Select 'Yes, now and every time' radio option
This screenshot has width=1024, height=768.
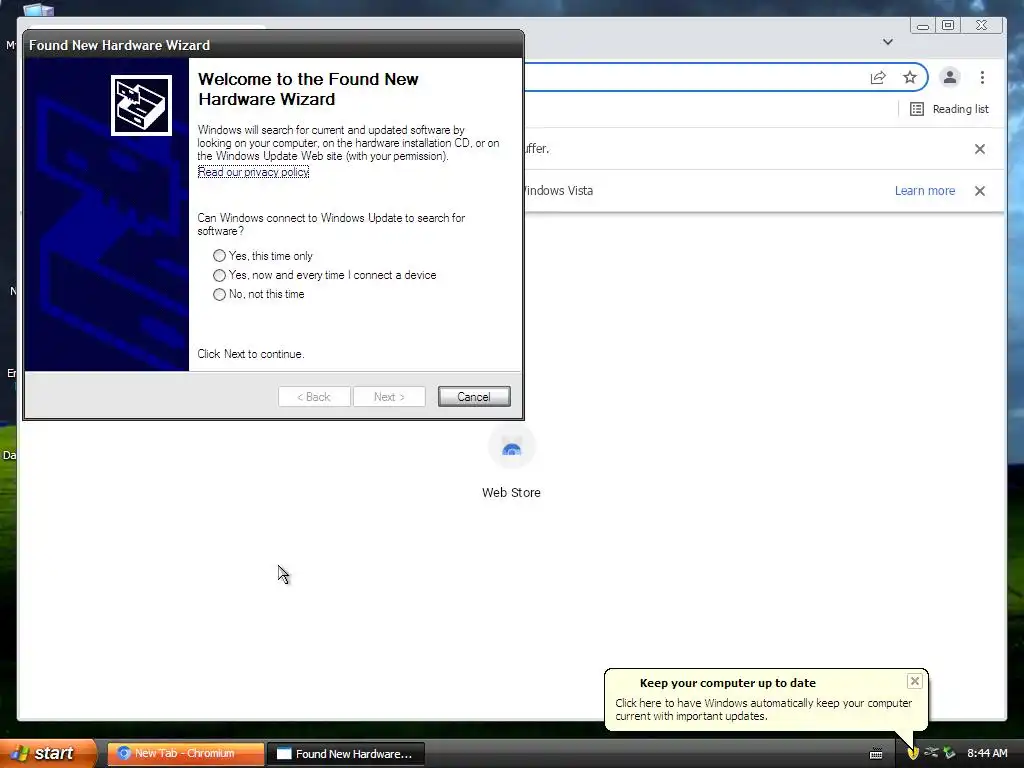(219, 275)
